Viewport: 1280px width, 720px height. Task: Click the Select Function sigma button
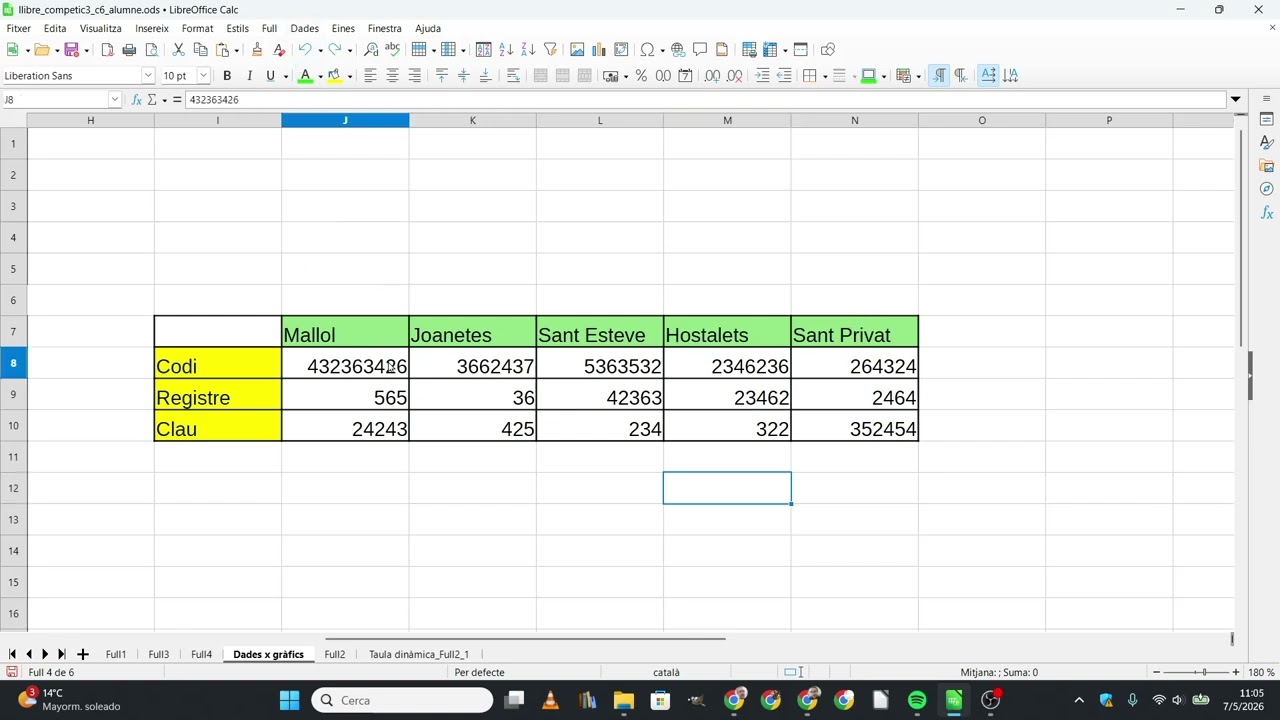point(152,100)
